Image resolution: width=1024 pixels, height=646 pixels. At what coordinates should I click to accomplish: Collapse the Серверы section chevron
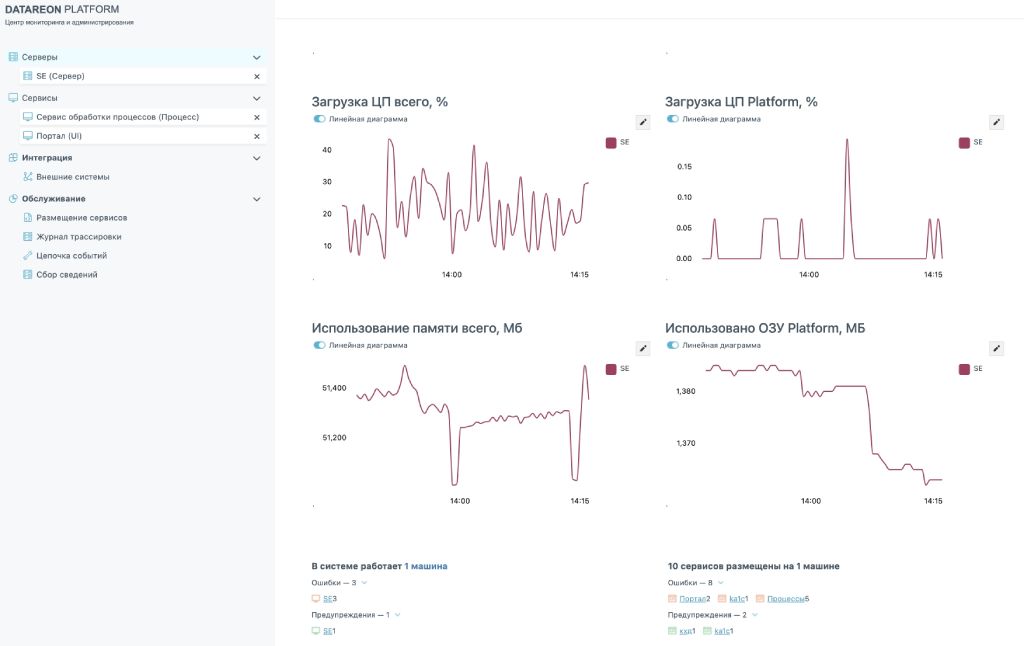coord(257,58)
